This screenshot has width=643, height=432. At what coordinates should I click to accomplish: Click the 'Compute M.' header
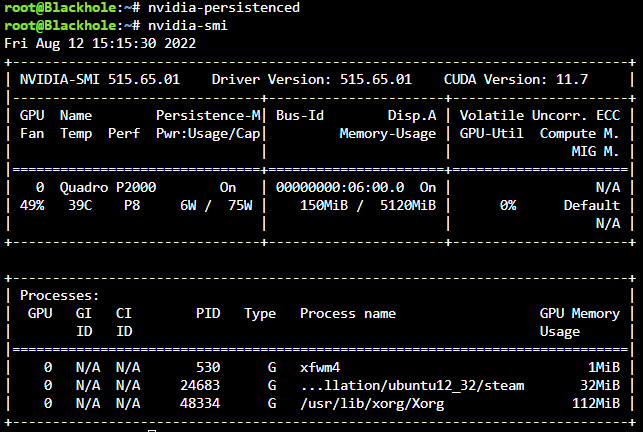point(579,133)
